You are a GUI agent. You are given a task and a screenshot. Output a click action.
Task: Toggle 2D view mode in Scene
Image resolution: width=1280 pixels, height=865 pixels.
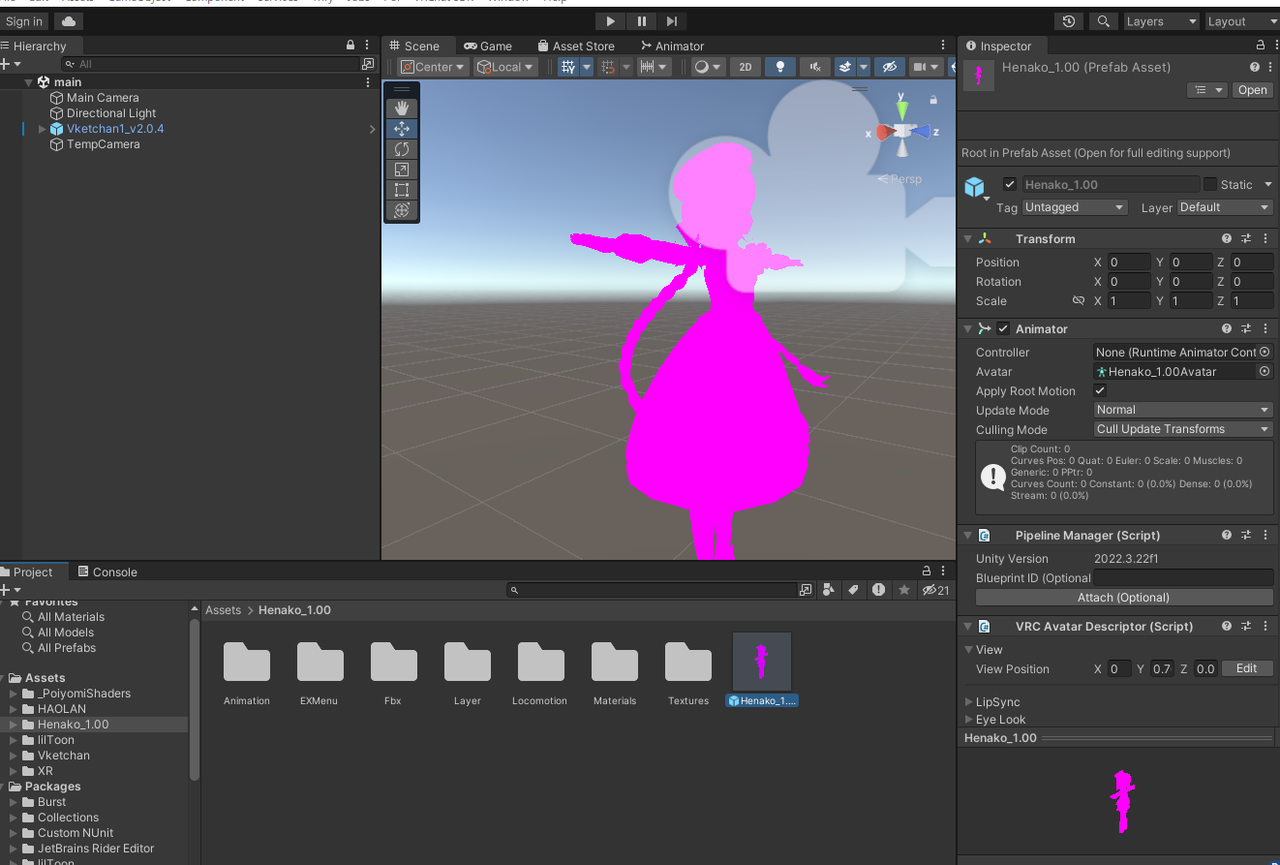[x=745, y=67]
